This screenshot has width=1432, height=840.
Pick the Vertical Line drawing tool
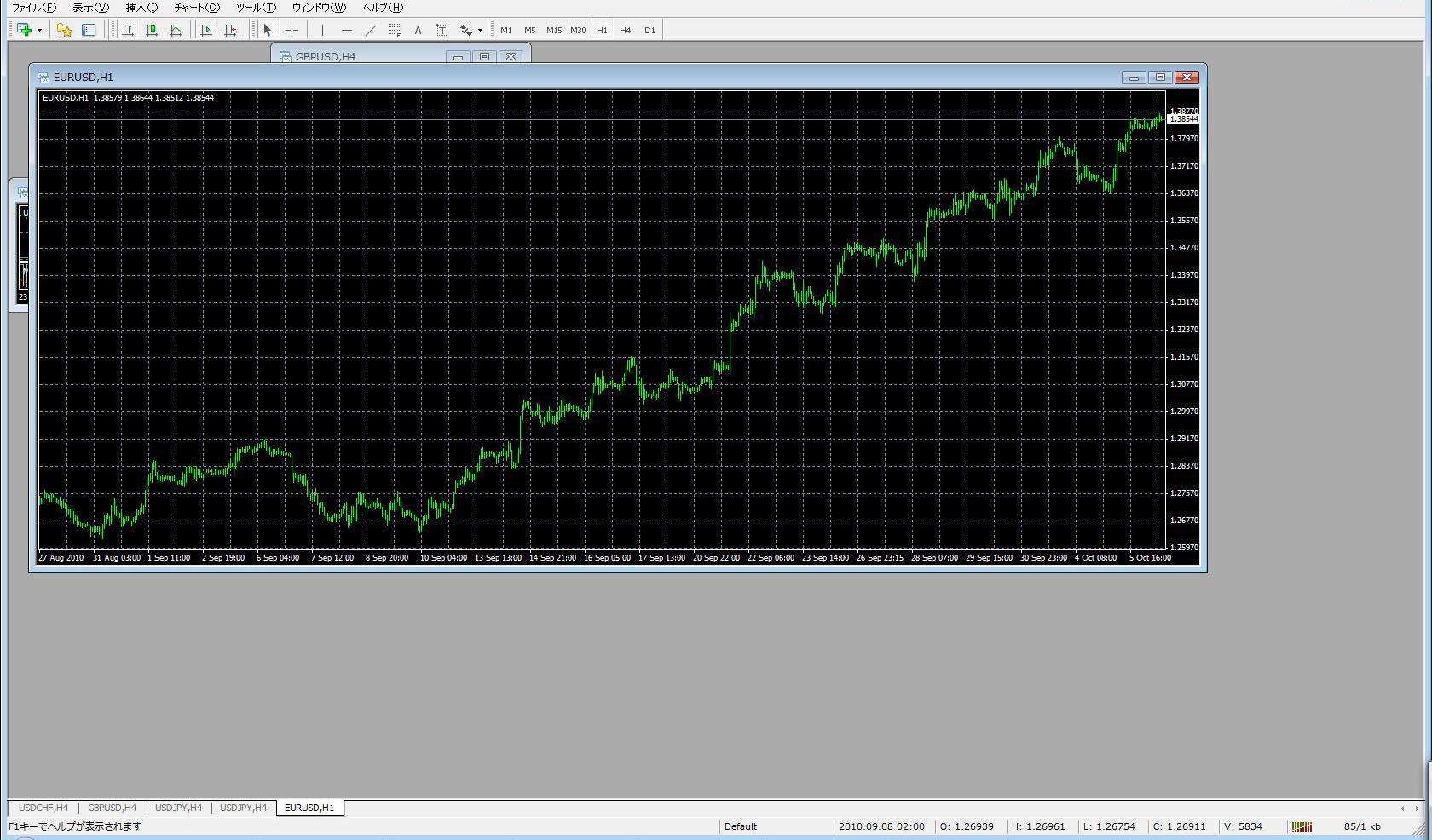click(x=322, y=30)
